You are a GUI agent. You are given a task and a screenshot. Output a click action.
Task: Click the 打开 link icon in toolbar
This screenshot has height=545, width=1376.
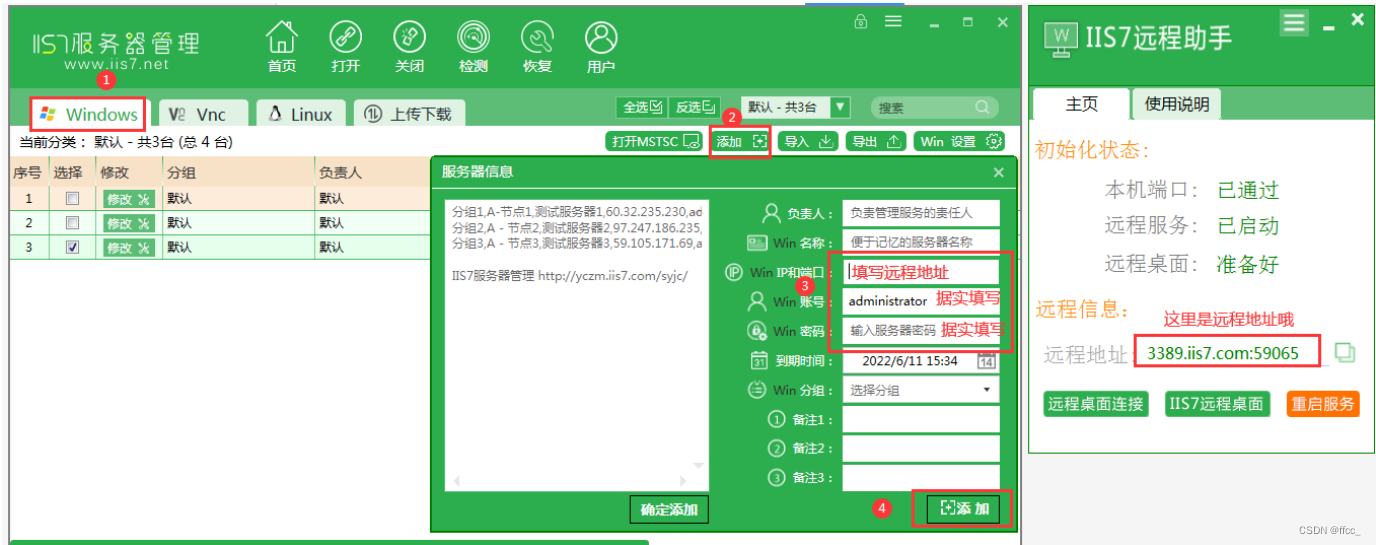[345, 39]
